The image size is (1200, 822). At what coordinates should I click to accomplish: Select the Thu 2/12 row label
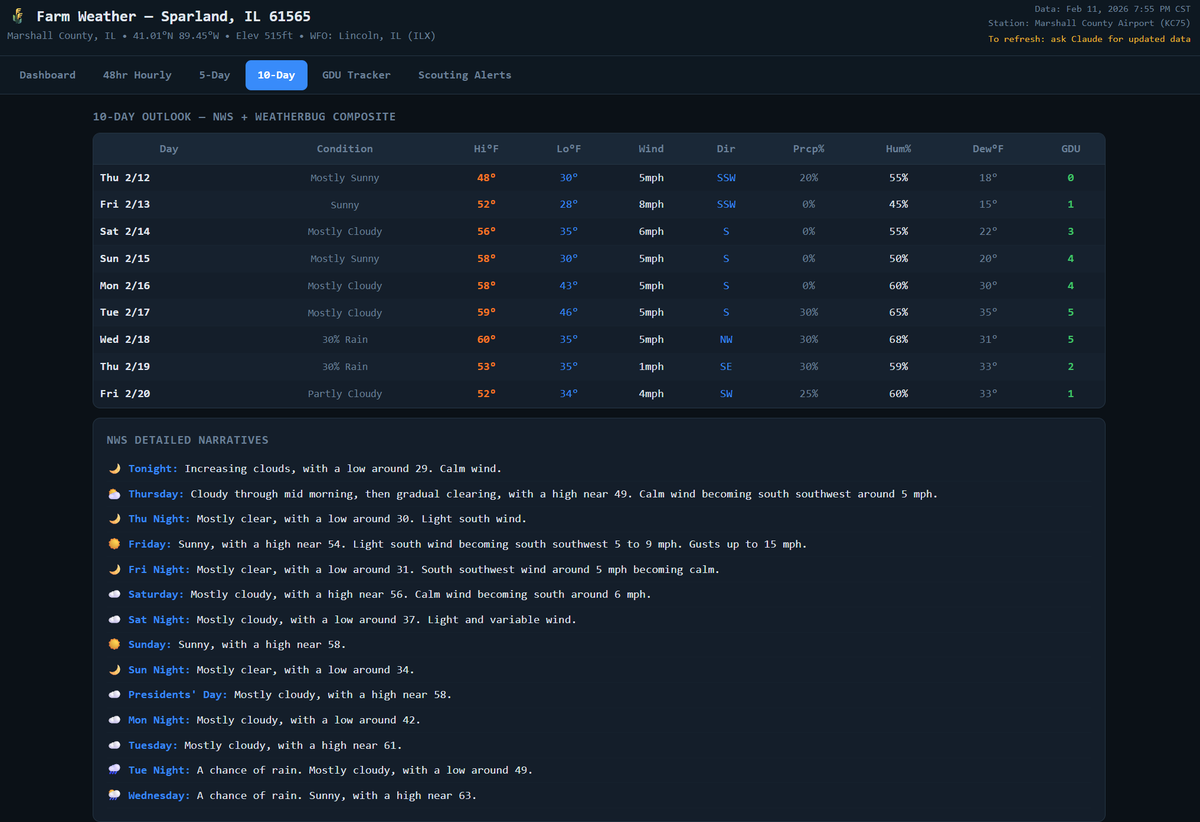pos(125,178)
